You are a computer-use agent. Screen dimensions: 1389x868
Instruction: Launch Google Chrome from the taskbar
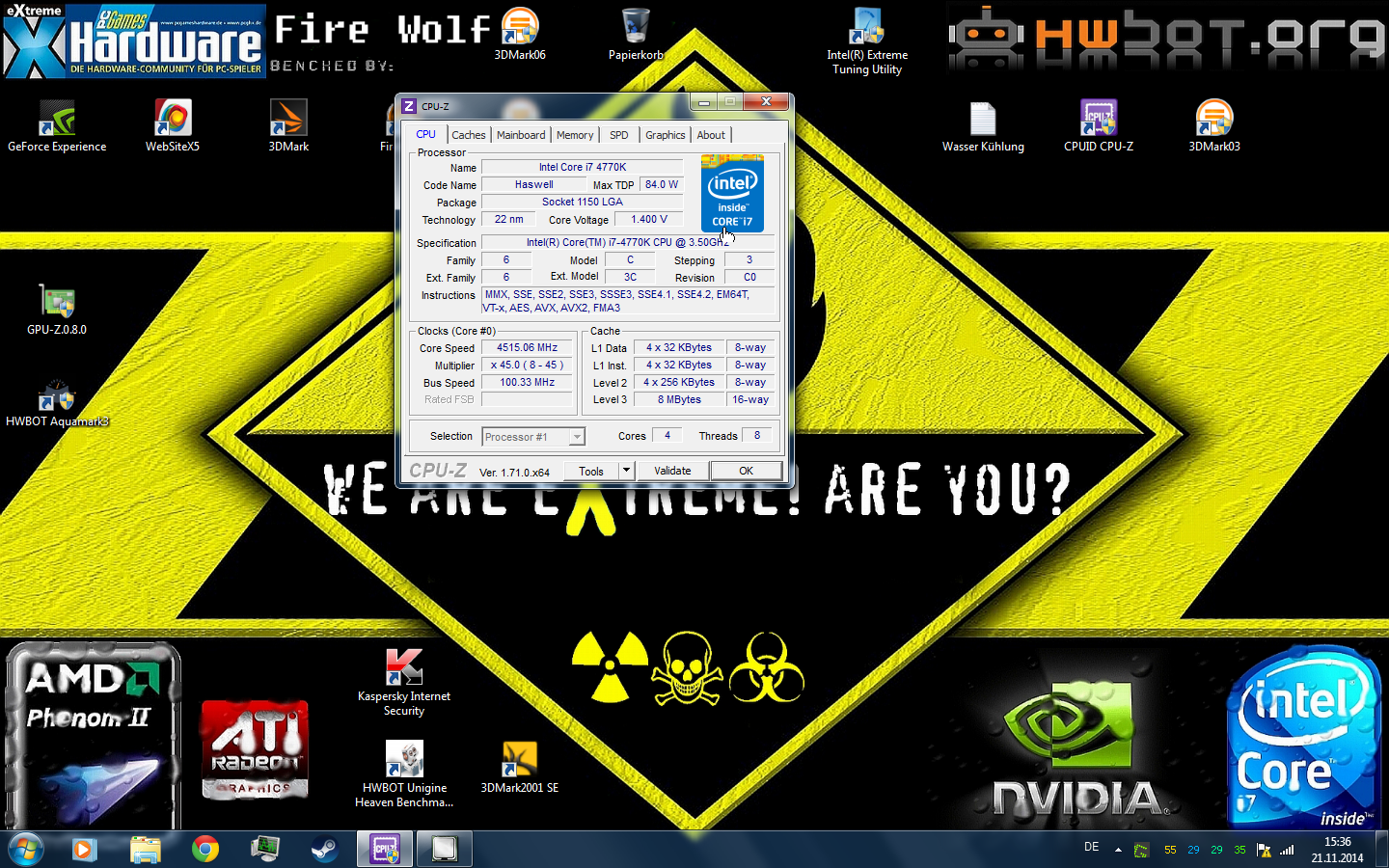pos(205,849)
